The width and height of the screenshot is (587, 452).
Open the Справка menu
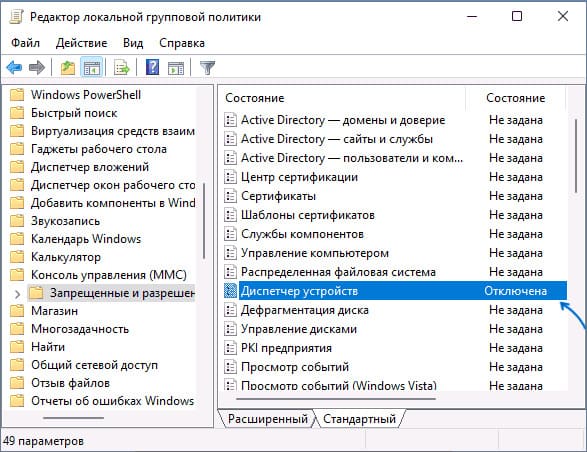182,43
